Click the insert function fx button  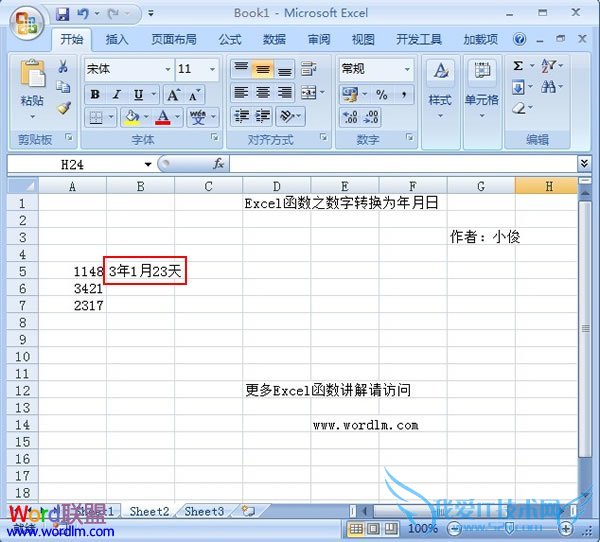coord(218,164)
